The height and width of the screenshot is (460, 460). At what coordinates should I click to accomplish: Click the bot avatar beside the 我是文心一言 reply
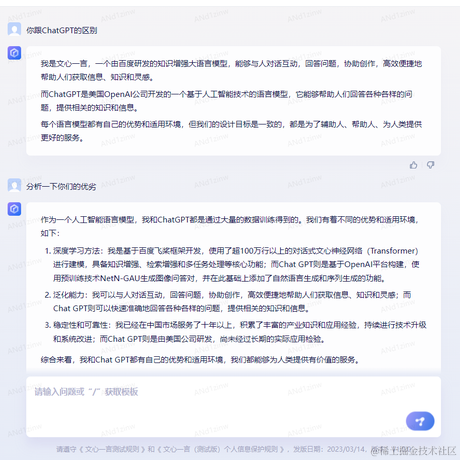tap(14, 53)
